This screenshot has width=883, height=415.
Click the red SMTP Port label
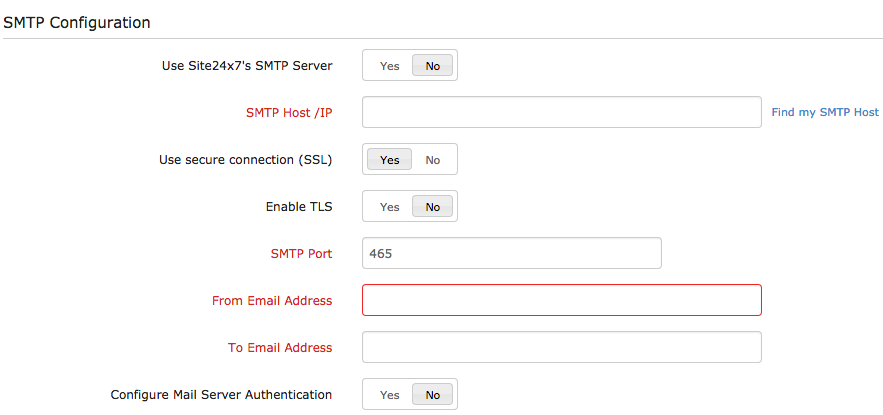pyautogui.click(x=301, y=254)
